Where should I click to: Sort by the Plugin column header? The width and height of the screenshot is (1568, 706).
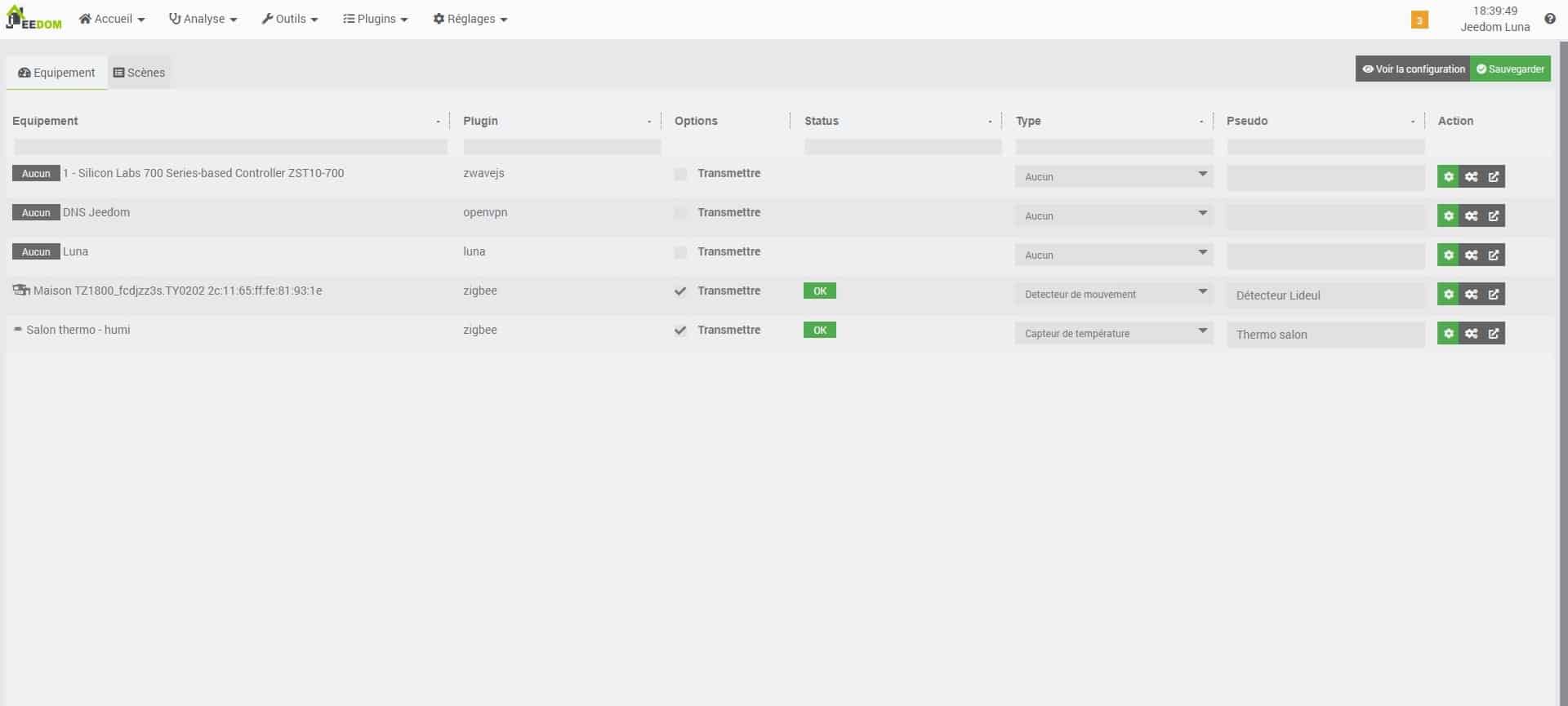(x=480, y=121)
